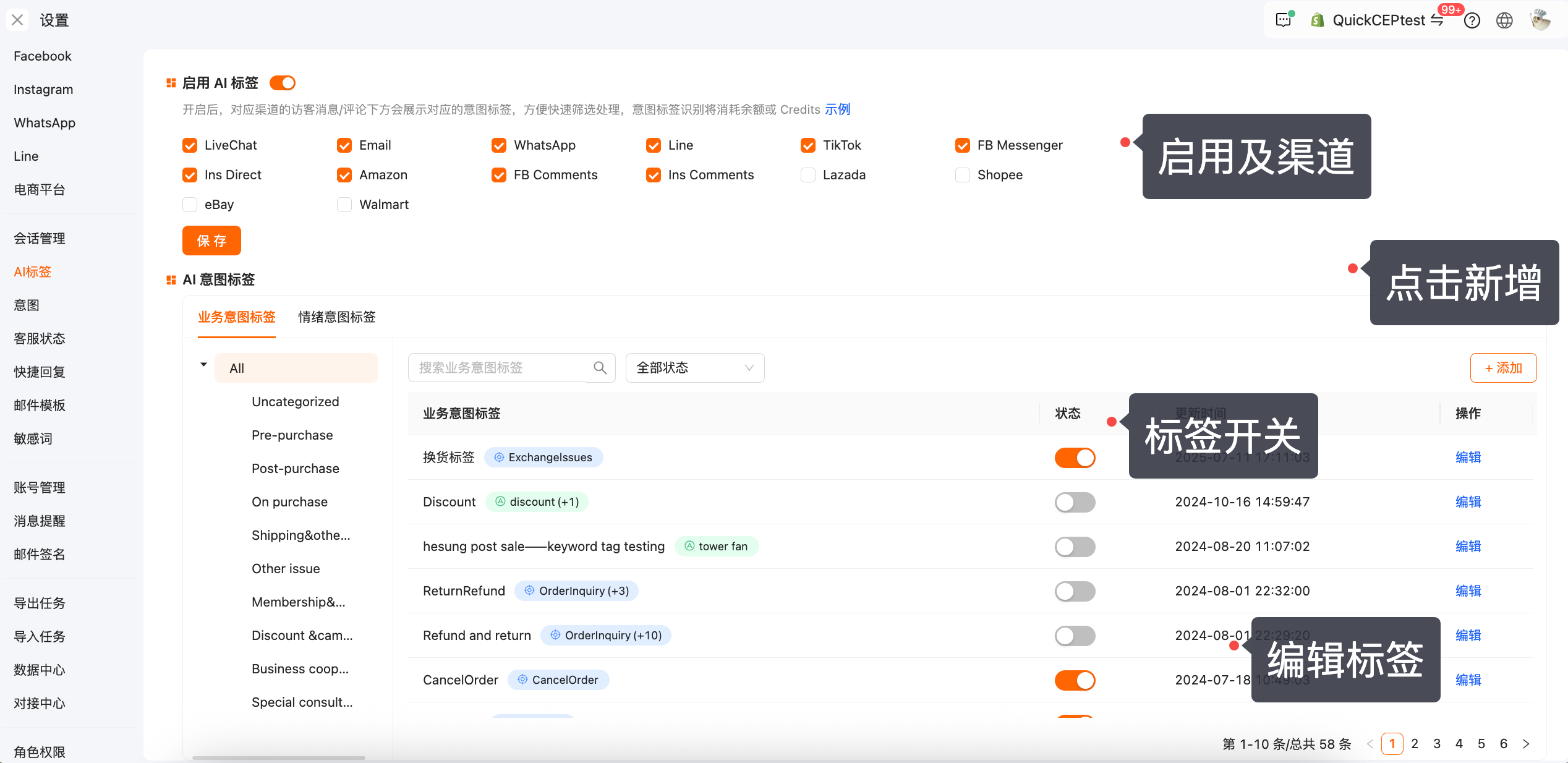Check the eBay channel checkbox
The image size is (1568, 763).
click(x=190, y=205)
